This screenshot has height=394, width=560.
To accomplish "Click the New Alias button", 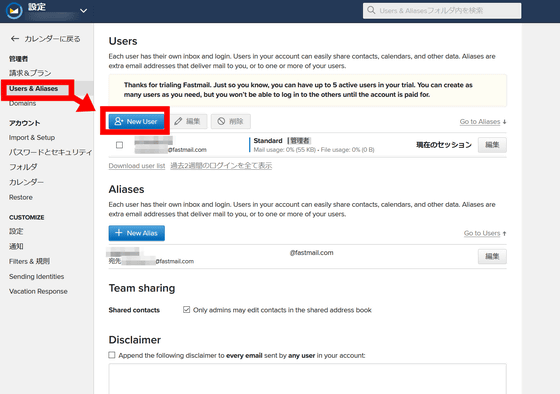I will pos(137,233).
